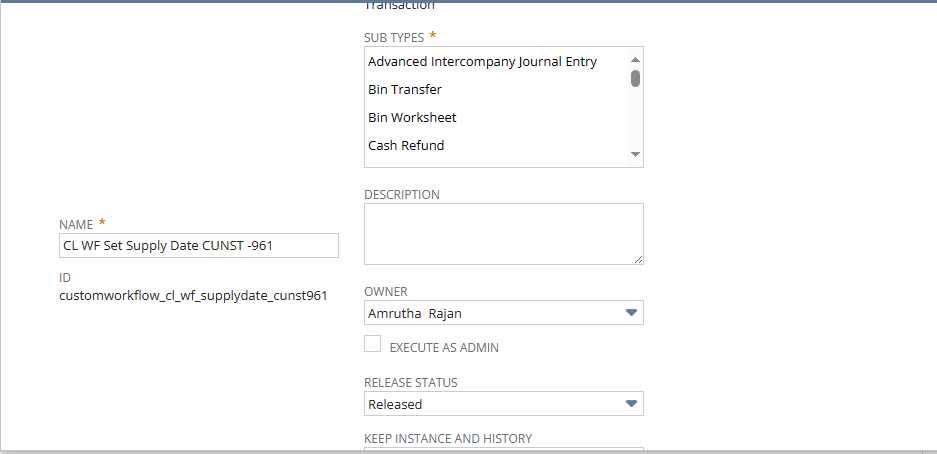Enable the Execute as Admin checkbox
937x454 pixels.
tap(373, 344)
